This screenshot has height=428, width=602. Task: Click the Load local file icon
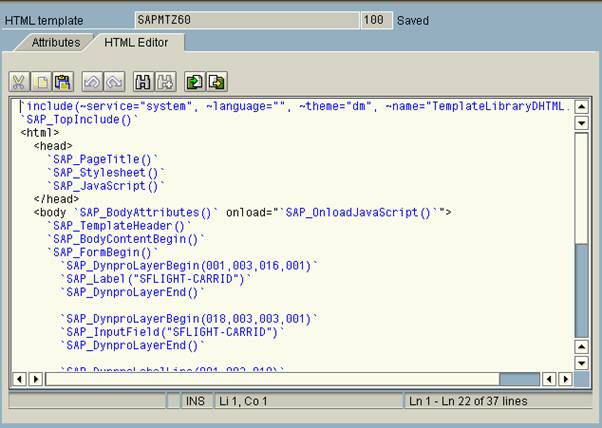click(x=195, y=82)
